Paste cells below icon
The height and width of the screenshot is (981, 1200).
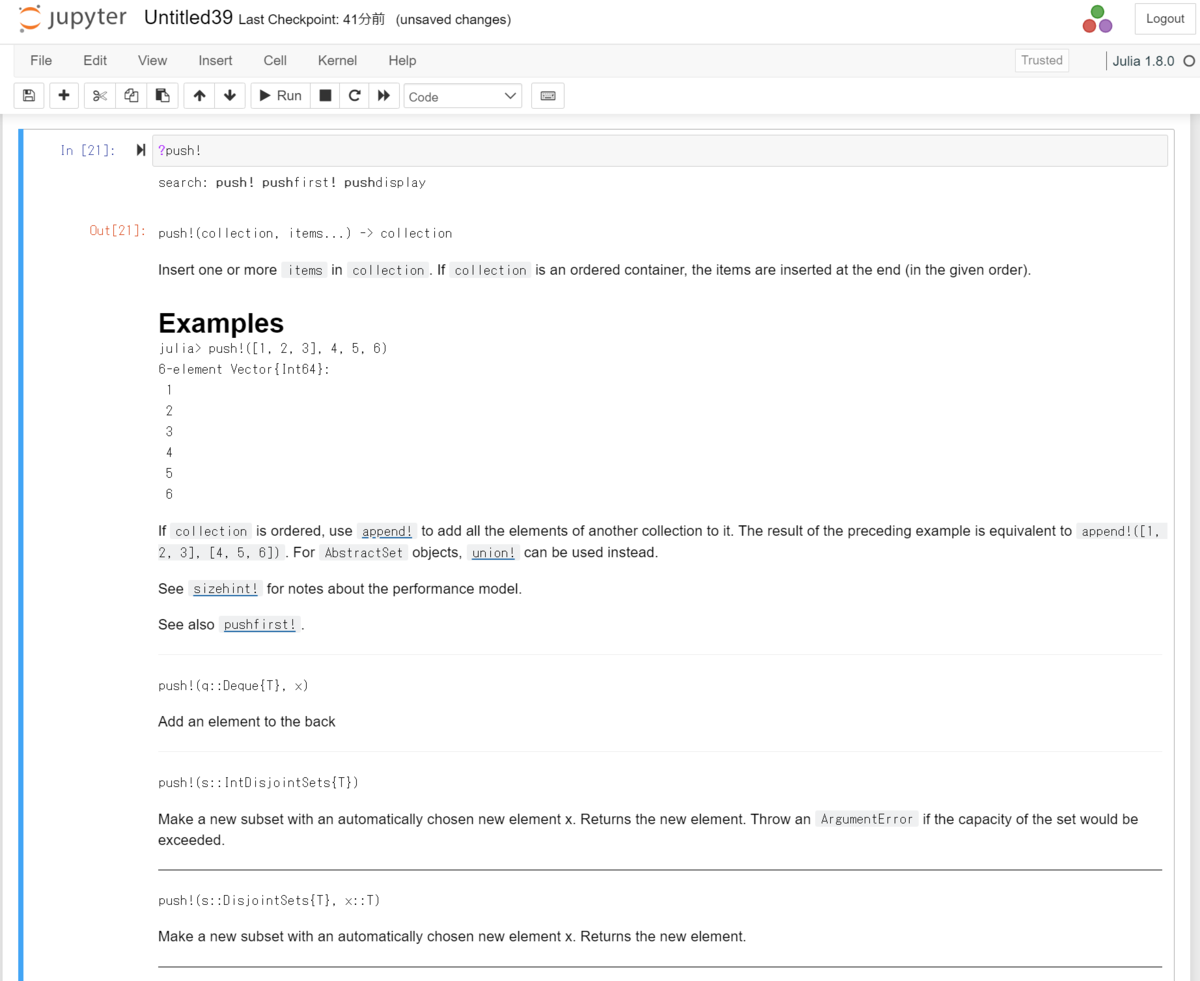(x=162, y=96)
